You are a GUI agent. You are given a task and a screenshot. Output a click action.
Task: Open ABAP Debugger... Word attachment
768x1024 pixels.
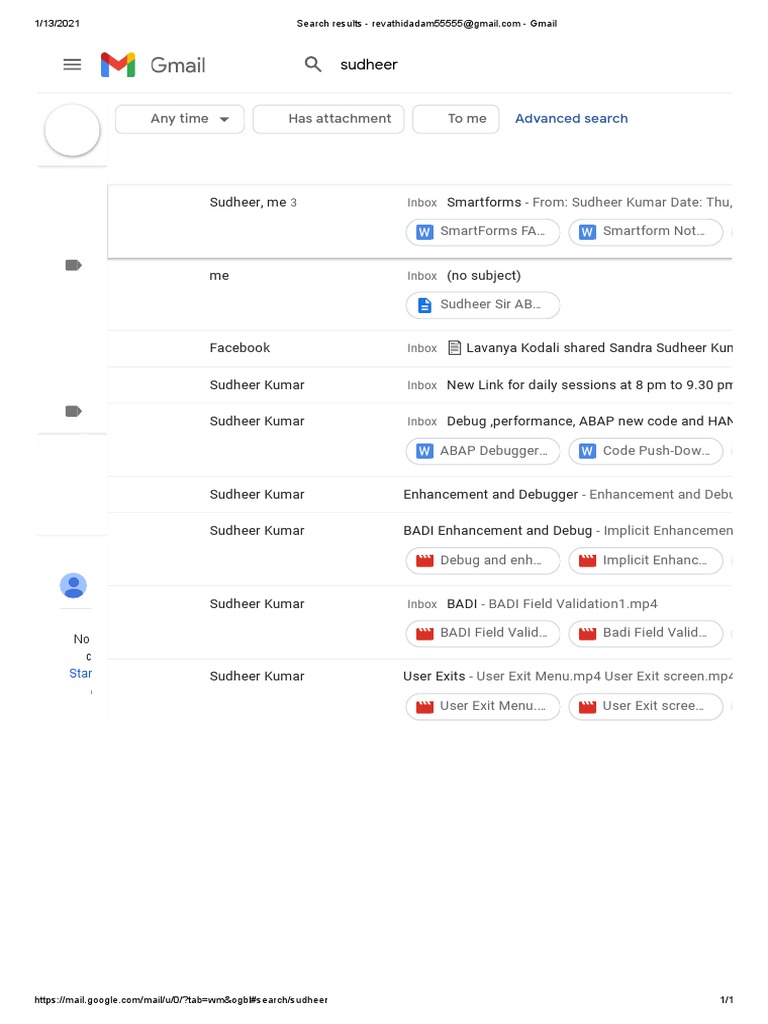click(483, 451)
